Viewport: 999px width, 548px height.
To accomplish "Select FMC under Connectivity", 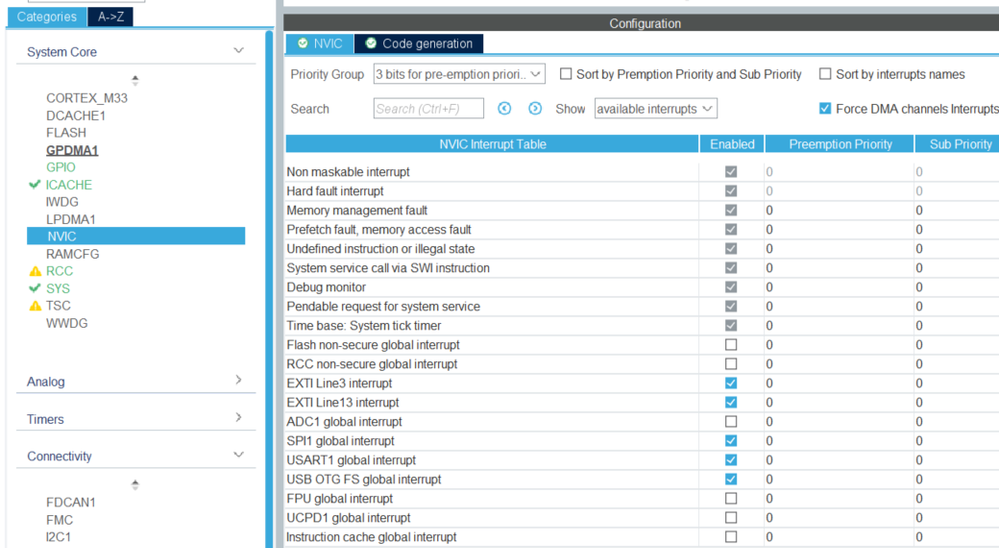I will click(59, 520).
